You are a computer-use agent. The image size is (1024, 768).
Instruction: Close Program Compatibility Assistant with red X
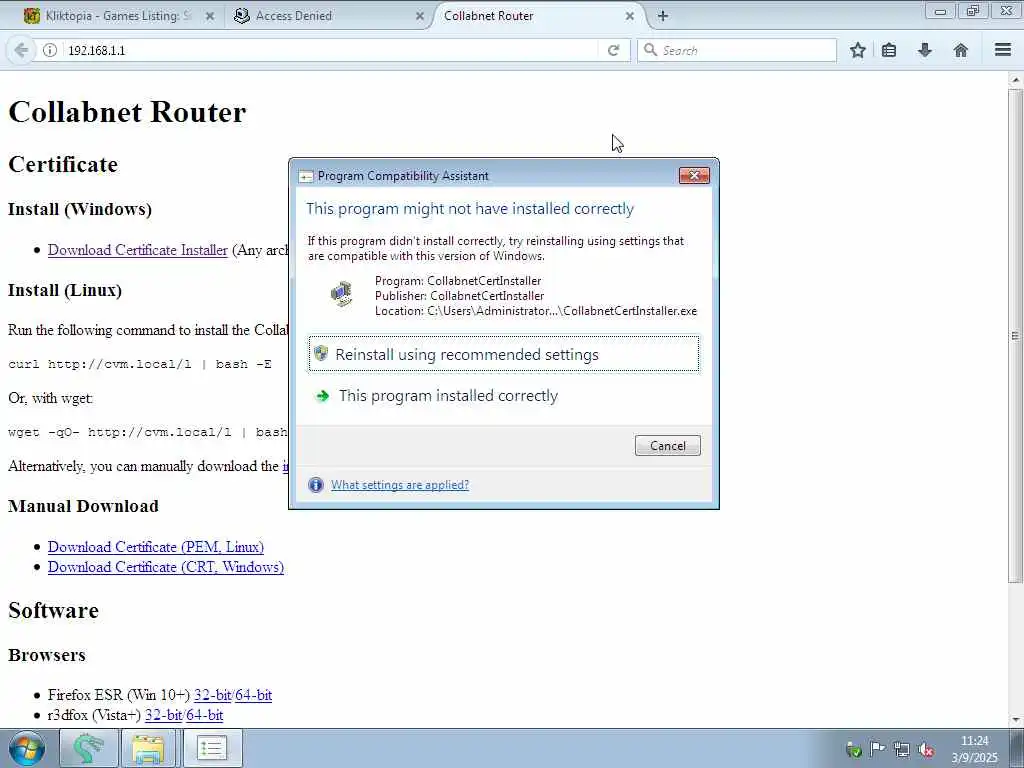point(694,175)
